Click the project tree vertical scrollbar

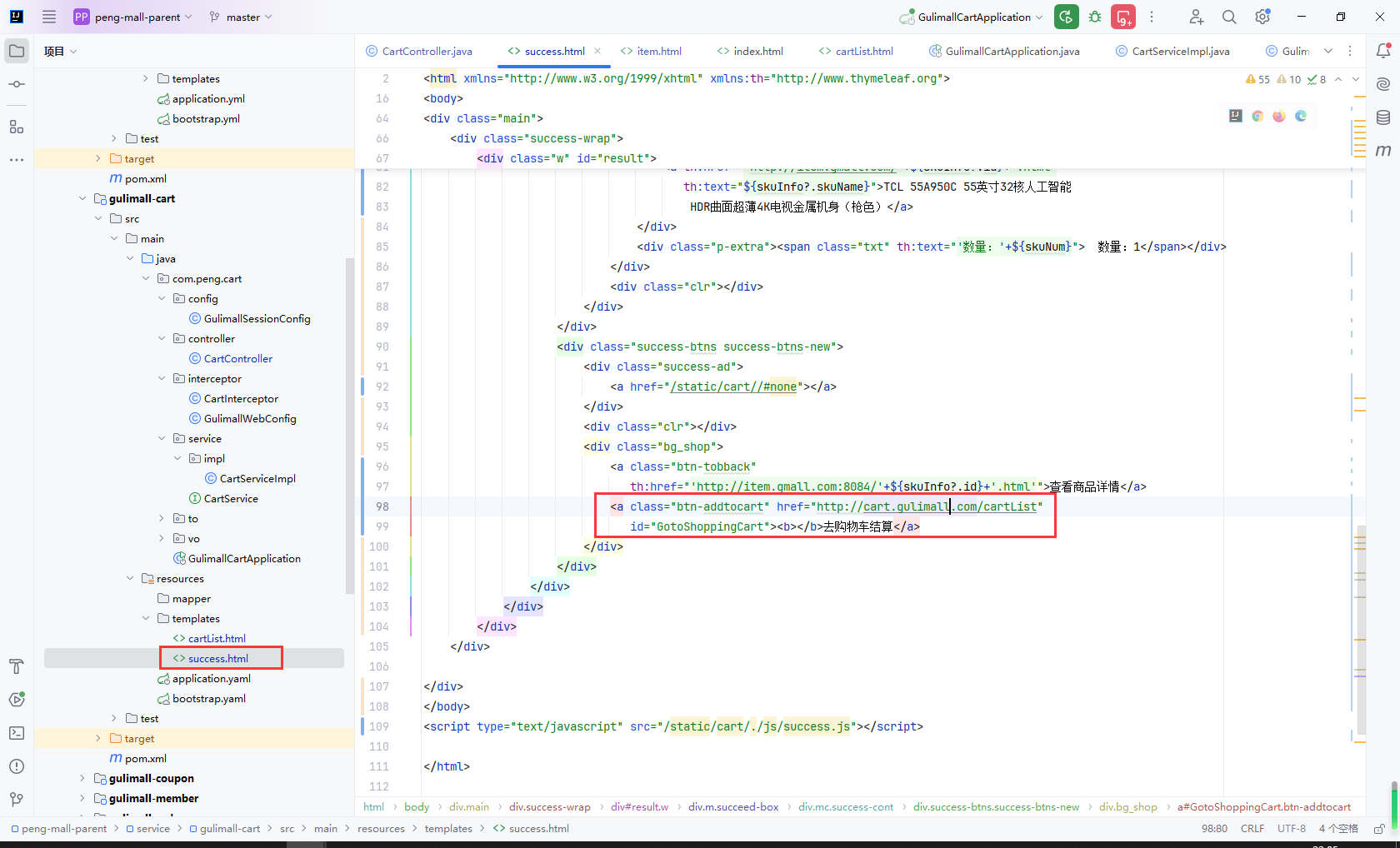[x=350, y=425]
